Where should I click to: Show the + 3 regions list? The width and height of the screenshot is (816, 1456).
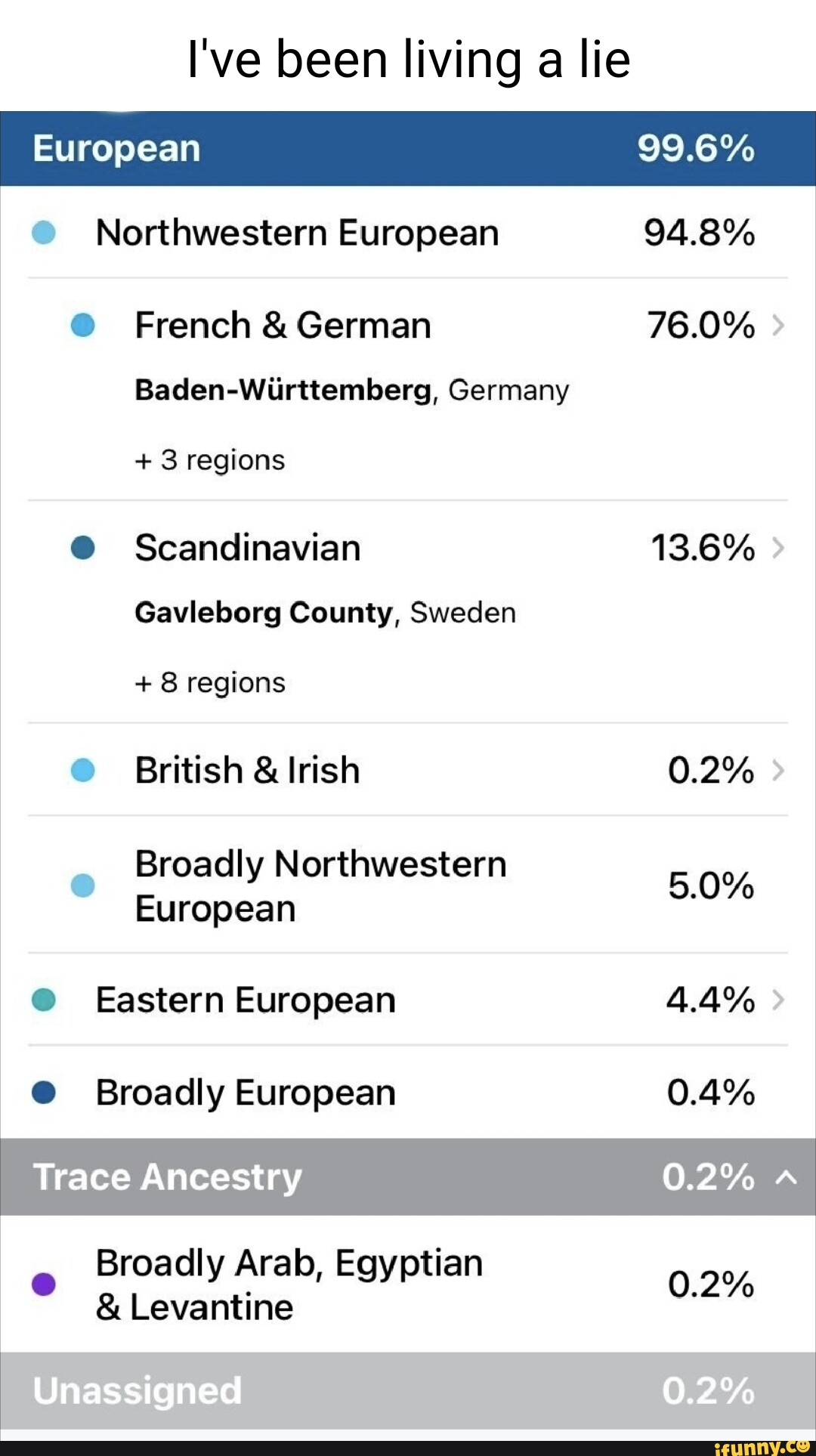210,460
